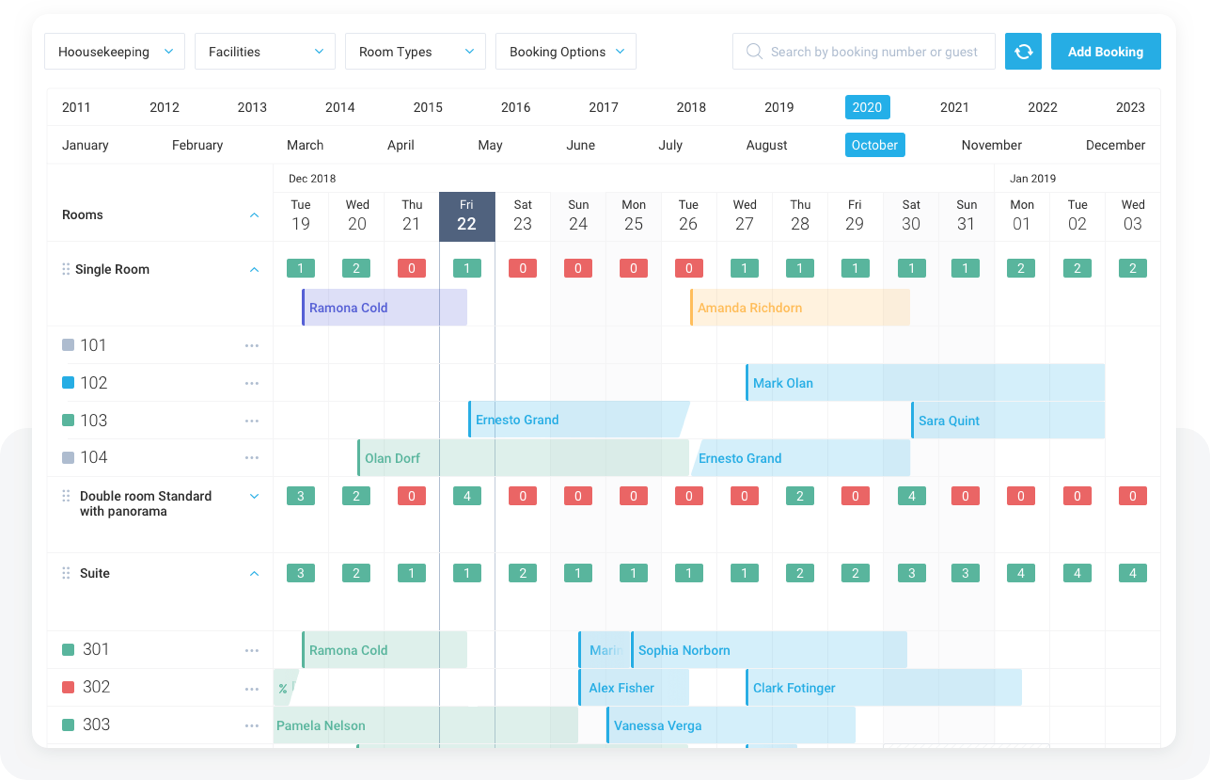Expand the Booking Options dropdown
This screenshot has height=780, width=1210.
coord(566,52)
